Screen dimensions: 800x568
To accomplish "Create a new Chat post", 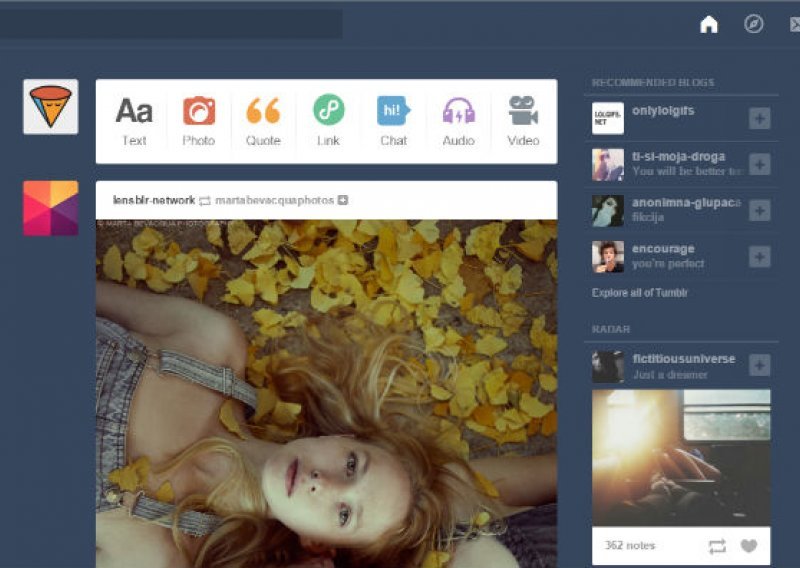I will click(x=393, y=121).
